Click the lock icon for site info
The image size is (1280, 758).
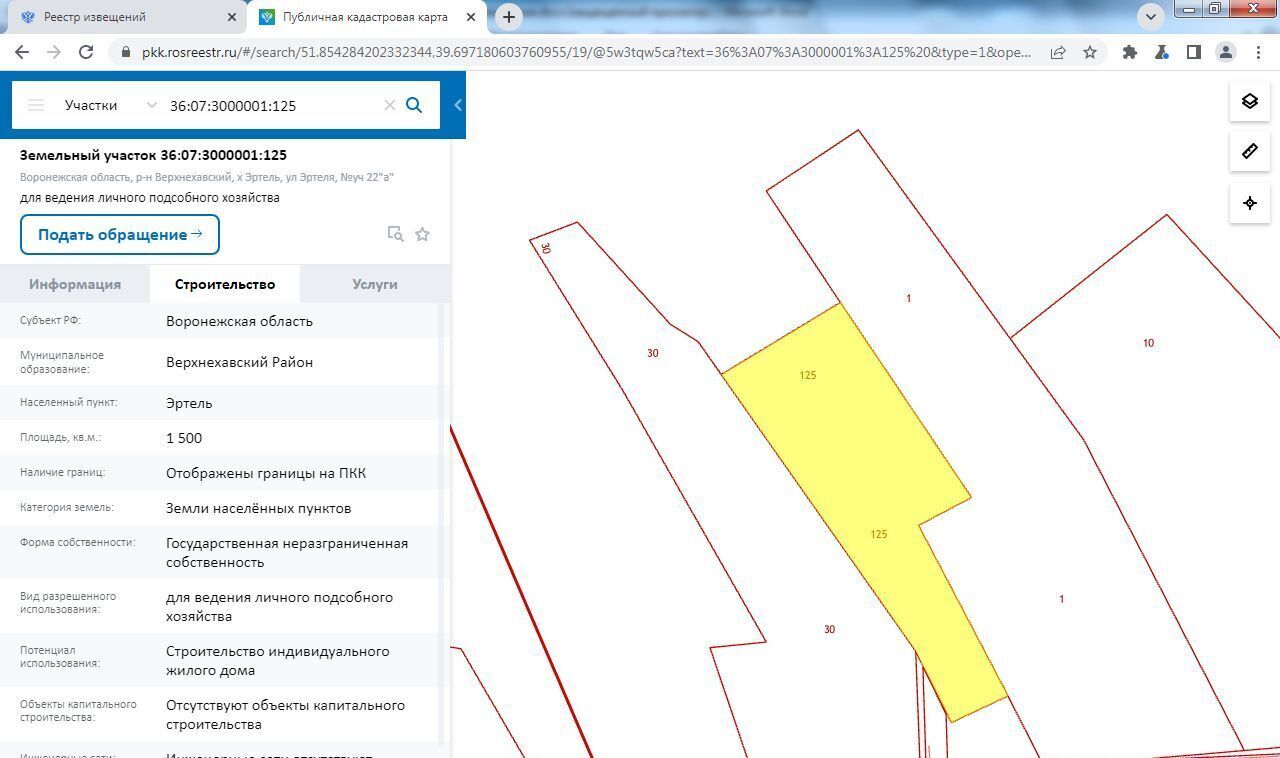click(124, 52)
